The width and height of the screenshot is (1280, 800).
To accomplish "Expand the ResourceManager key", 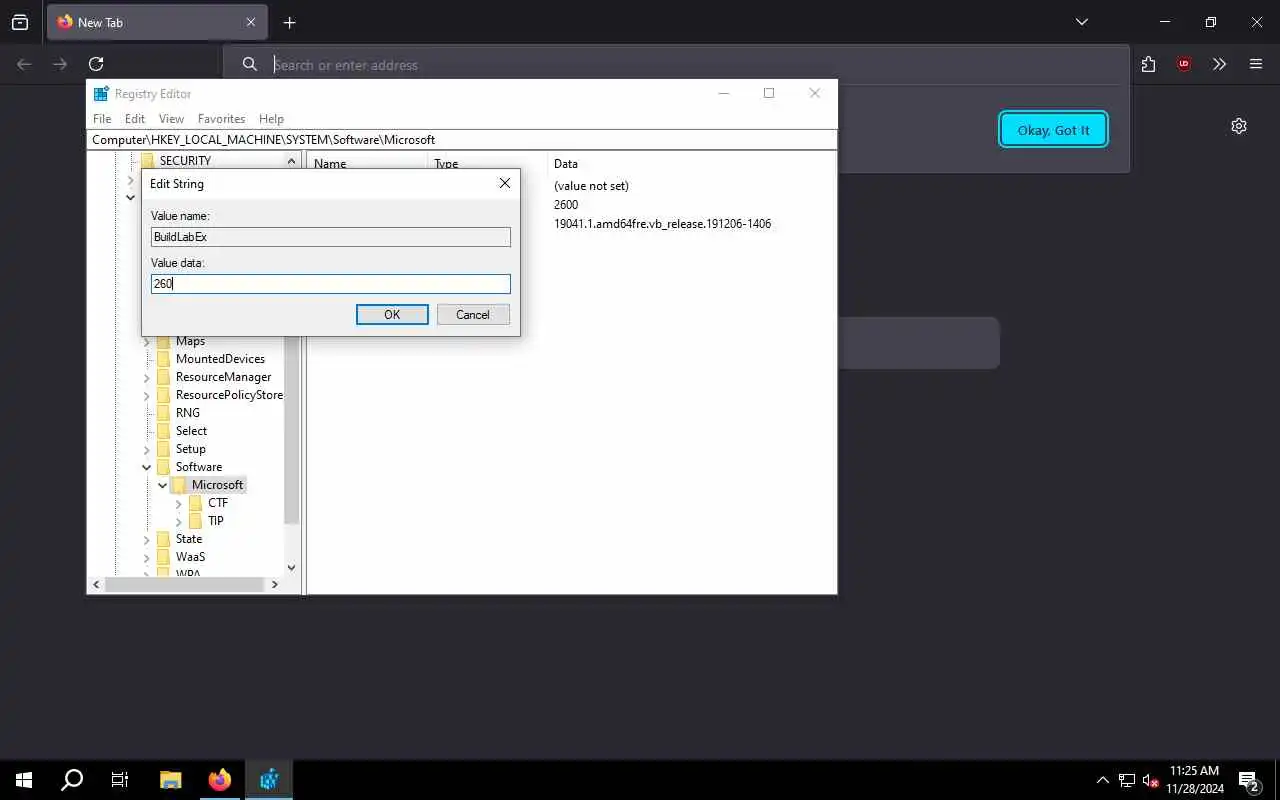I will tap(147, 378).
